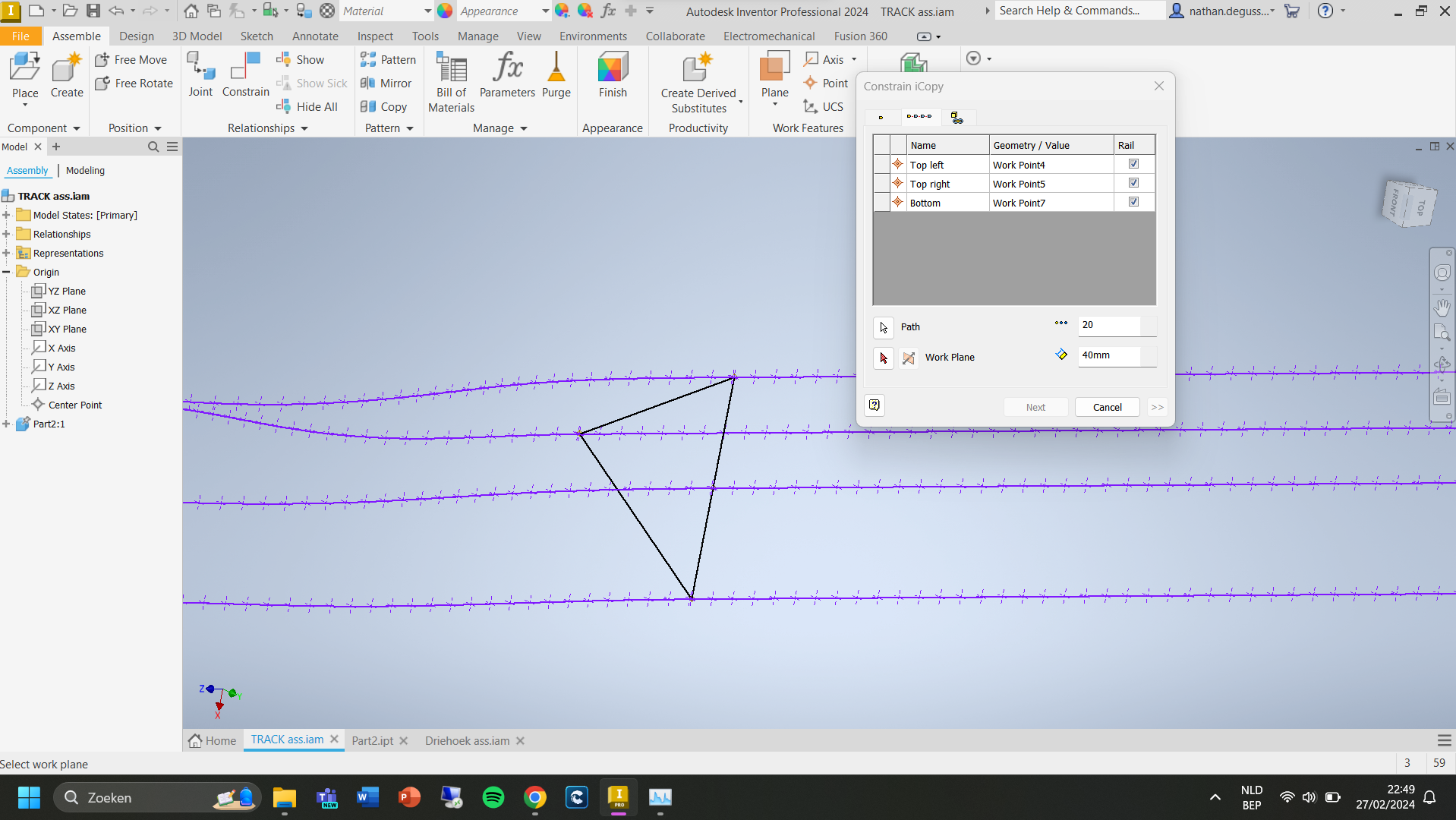Uncheck Rail for Top left point
1456x820 pixels.
tap(1133, 163)
